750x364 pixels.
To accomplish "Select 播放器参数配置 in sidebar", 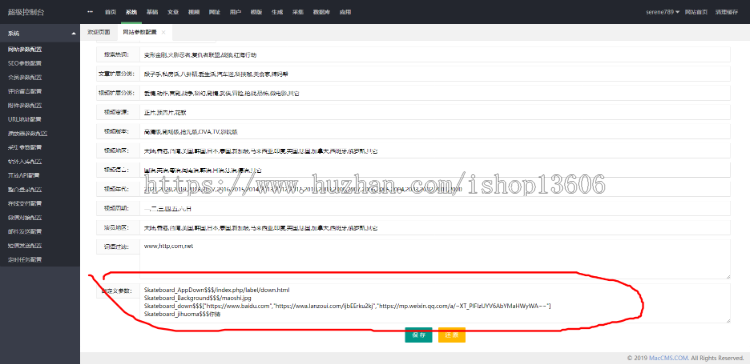I will [x=28, y=133].
